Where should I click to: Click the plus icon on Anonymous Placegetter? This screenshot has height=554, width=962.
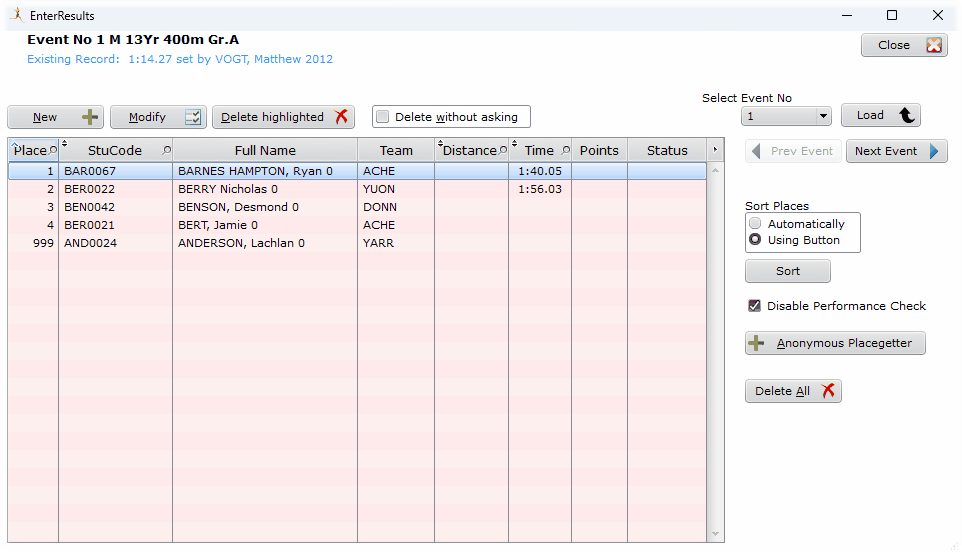pos(756,343)
